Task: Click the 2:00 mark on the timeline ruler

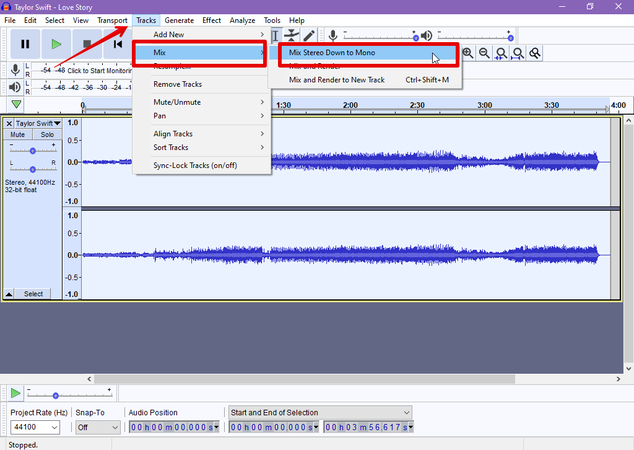Action: click(350, 105)
